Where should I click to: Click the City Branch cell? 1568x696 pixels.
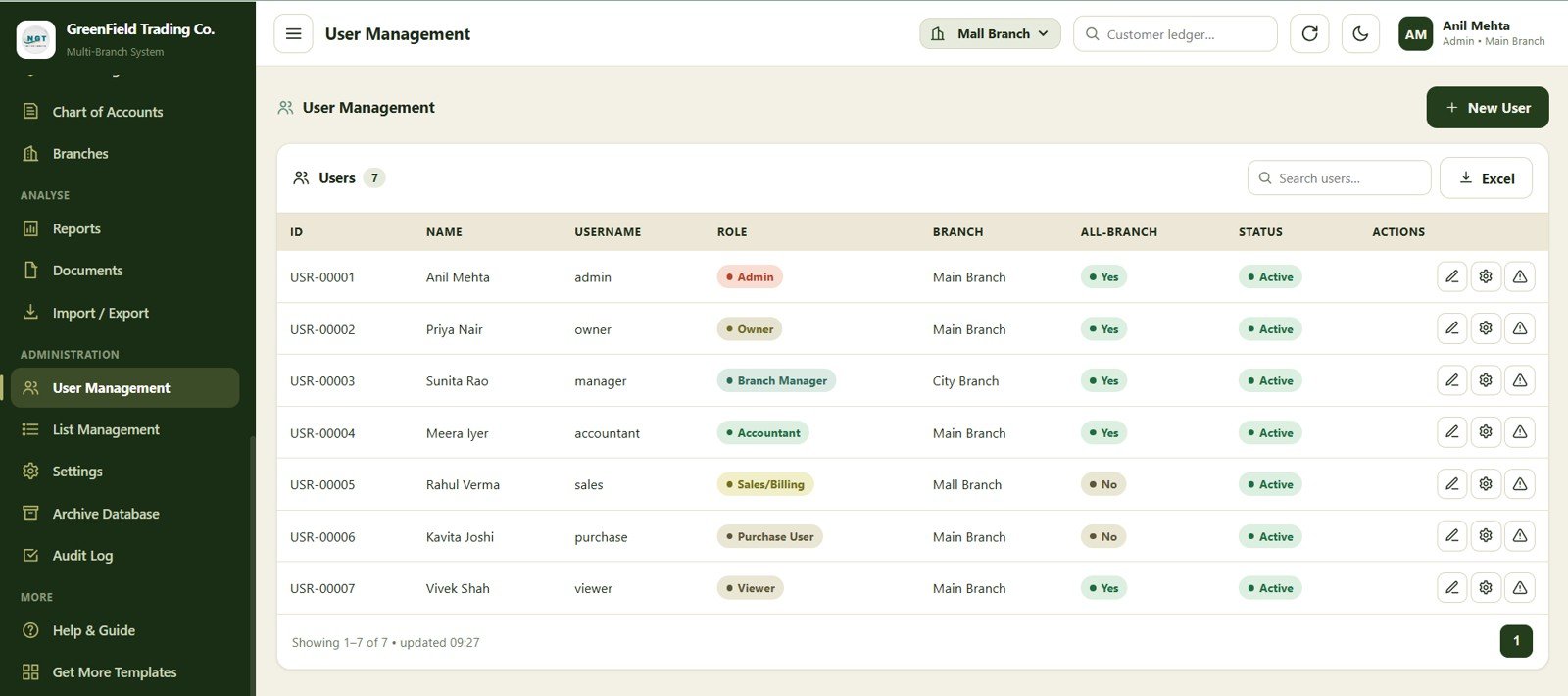pyautogui.click(x=965, y=381)
